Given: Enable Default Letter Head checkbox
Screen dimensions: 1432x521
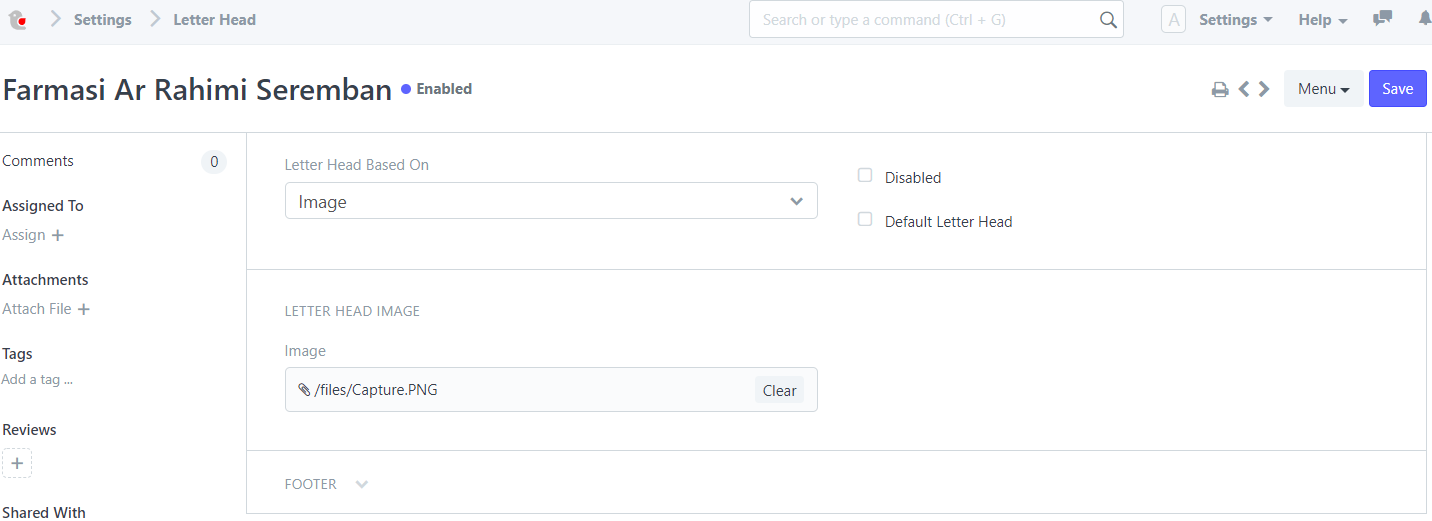Looking at the screenshot, I should tap(865, 219).
